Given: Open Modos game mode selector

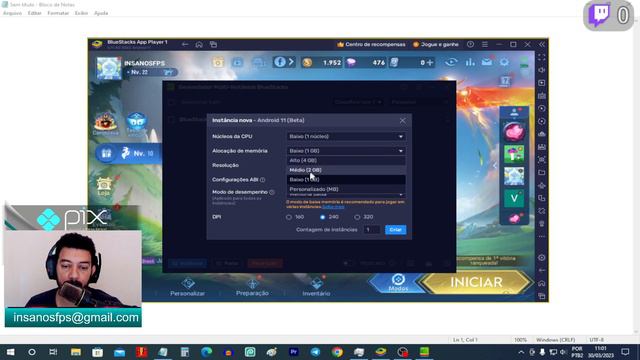Looking at the screenshot, I should pos(398,283).
